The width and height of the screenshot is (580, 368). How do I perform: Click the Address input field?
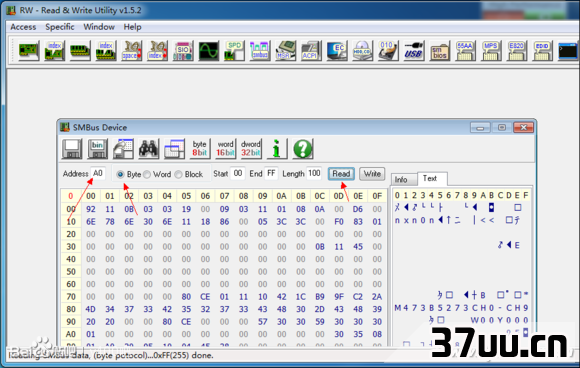pos(98,173)
